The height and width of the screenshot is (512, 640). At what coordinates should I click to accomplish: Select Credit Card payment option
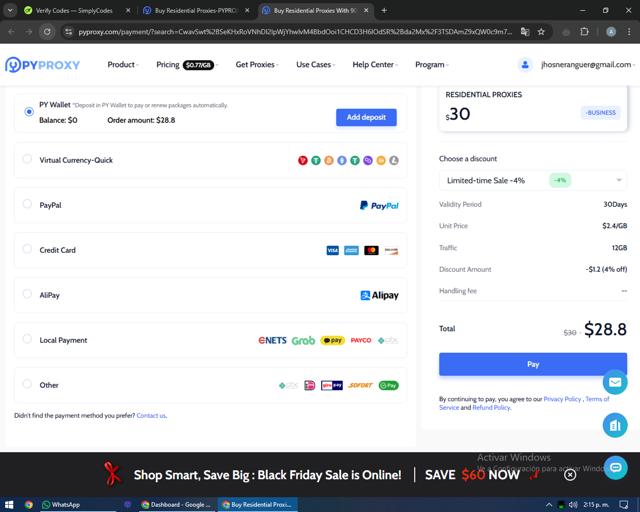pos(27,249)
